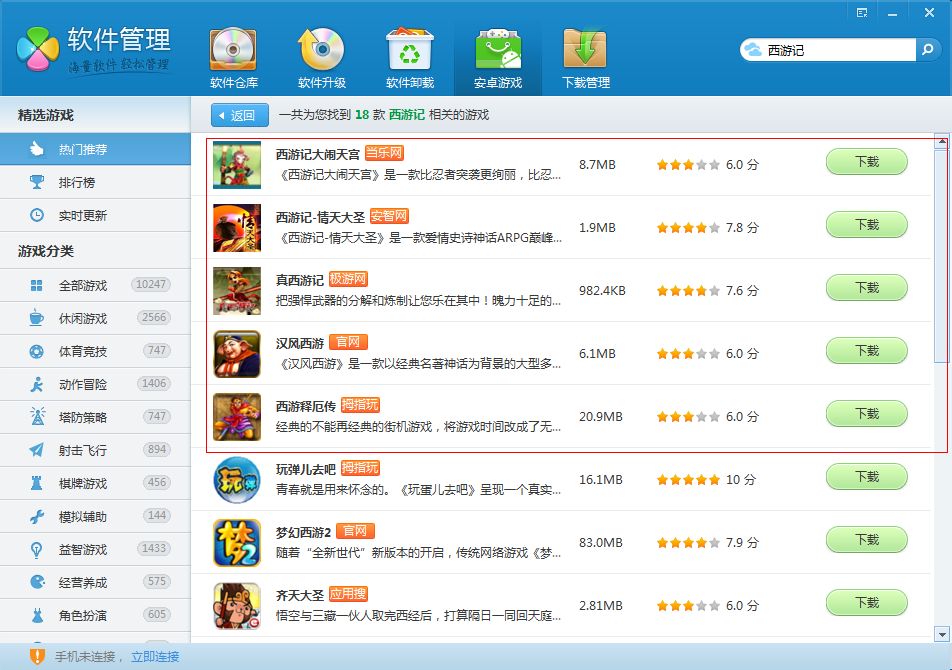The image size is (952, 670).
Task: Click the 立即连接 link
Action: [x=155, y=657]
